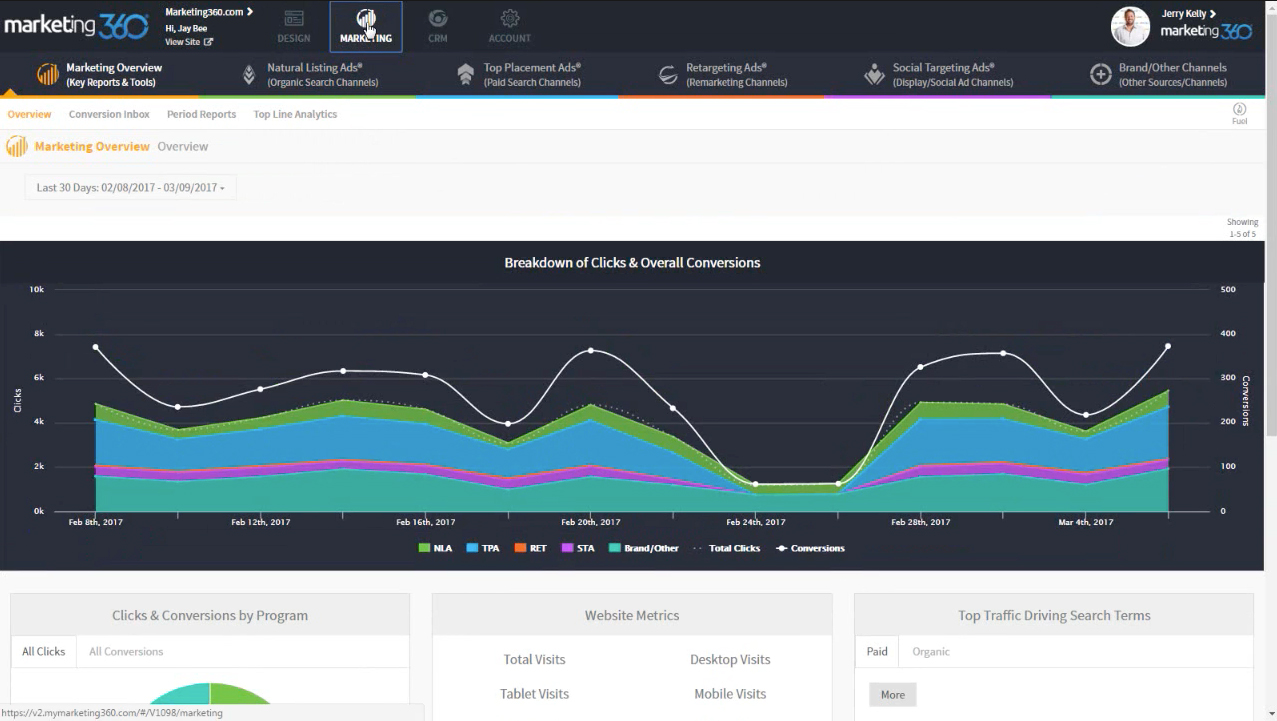This screenshot has width=1277, height=721.
Task: Click the Marketing Overview bar-chart icon in nav
Action: pos(47,75)
